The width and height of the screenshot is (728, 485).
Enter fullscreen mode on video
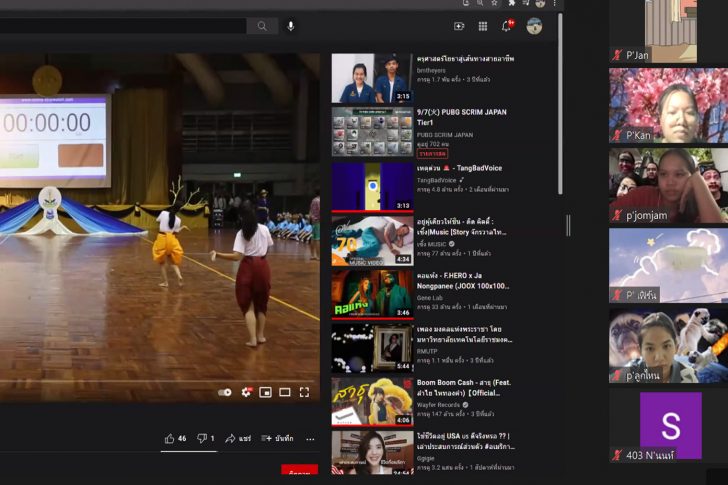[x=304, y=392]
